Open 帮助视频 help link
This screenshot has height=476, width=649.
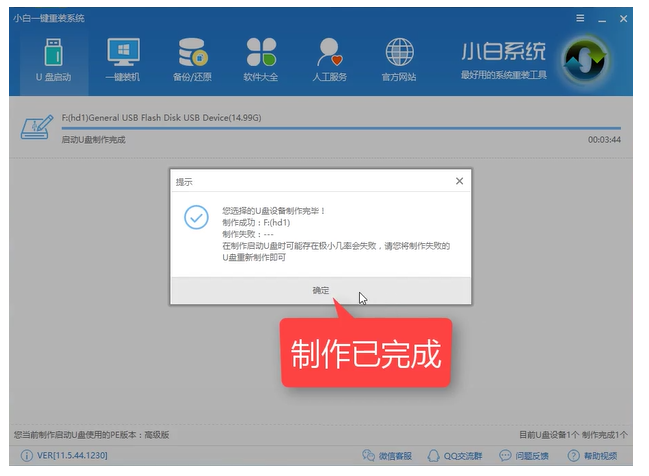[592, 456]
